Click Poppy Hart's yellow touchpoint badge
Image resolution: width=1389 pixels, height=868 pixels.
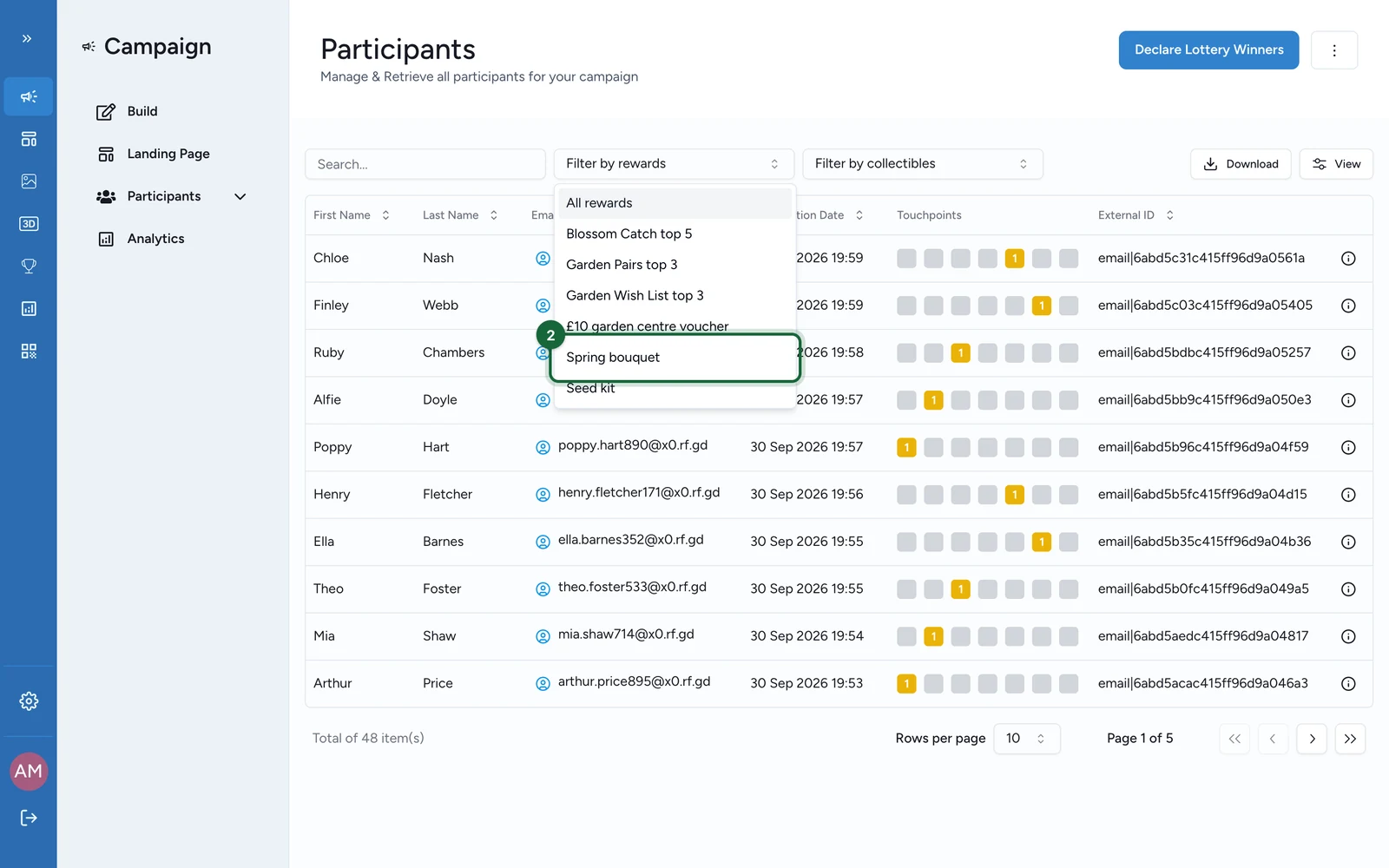[x=906, y=448]
